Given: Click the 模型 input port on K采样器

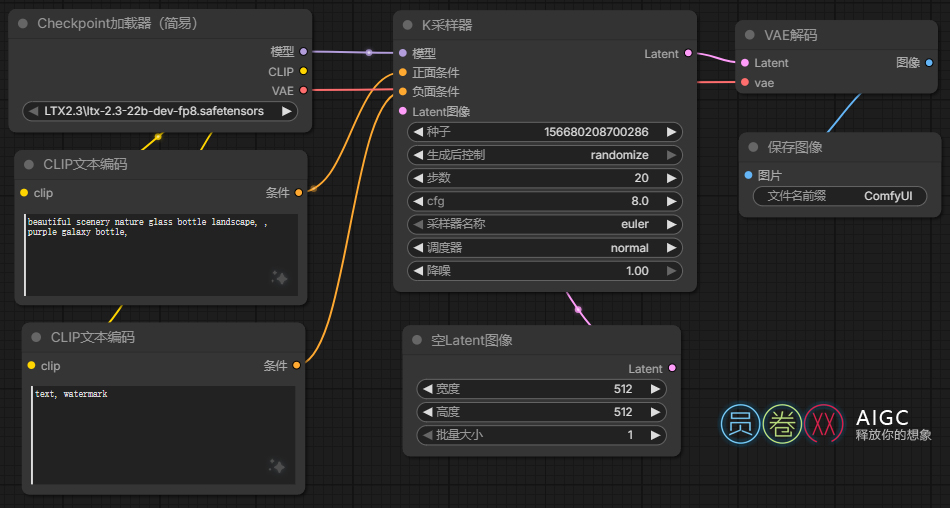Looking at the screenshot, I should [x=403, y=53].
